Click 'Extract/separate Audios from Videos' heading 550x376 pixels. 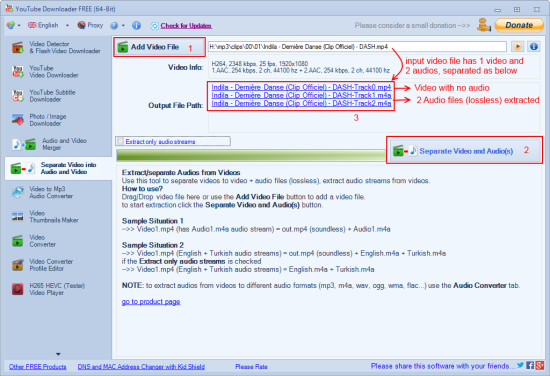181,173
